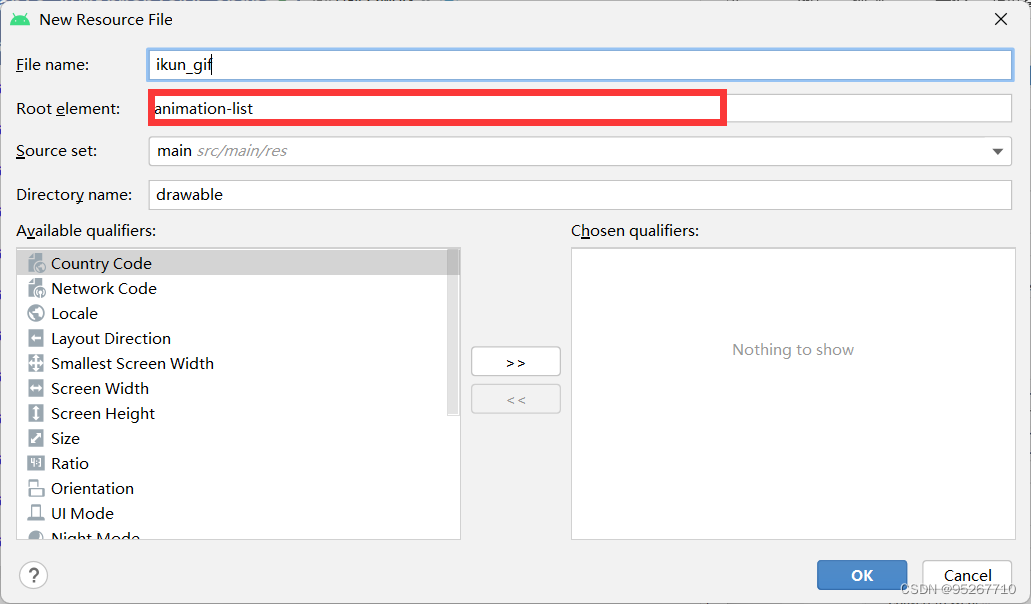
Task: Select the Locale globe icon
Action: pos(36,314)
